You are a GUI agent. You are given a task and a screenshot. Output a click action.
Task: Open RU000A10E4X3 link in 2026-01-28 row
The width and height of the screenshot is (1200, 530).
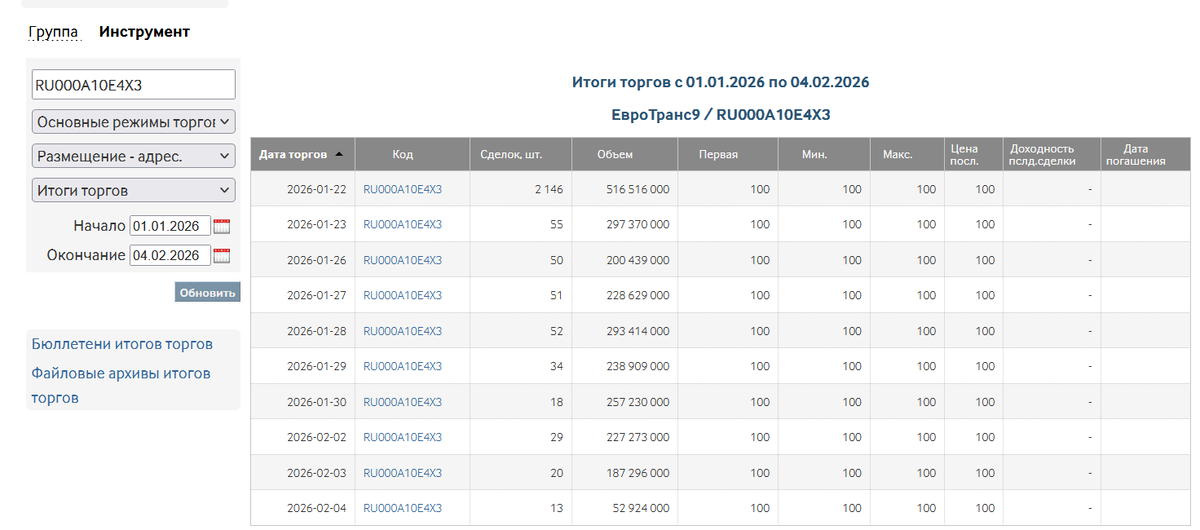[402, 331]
